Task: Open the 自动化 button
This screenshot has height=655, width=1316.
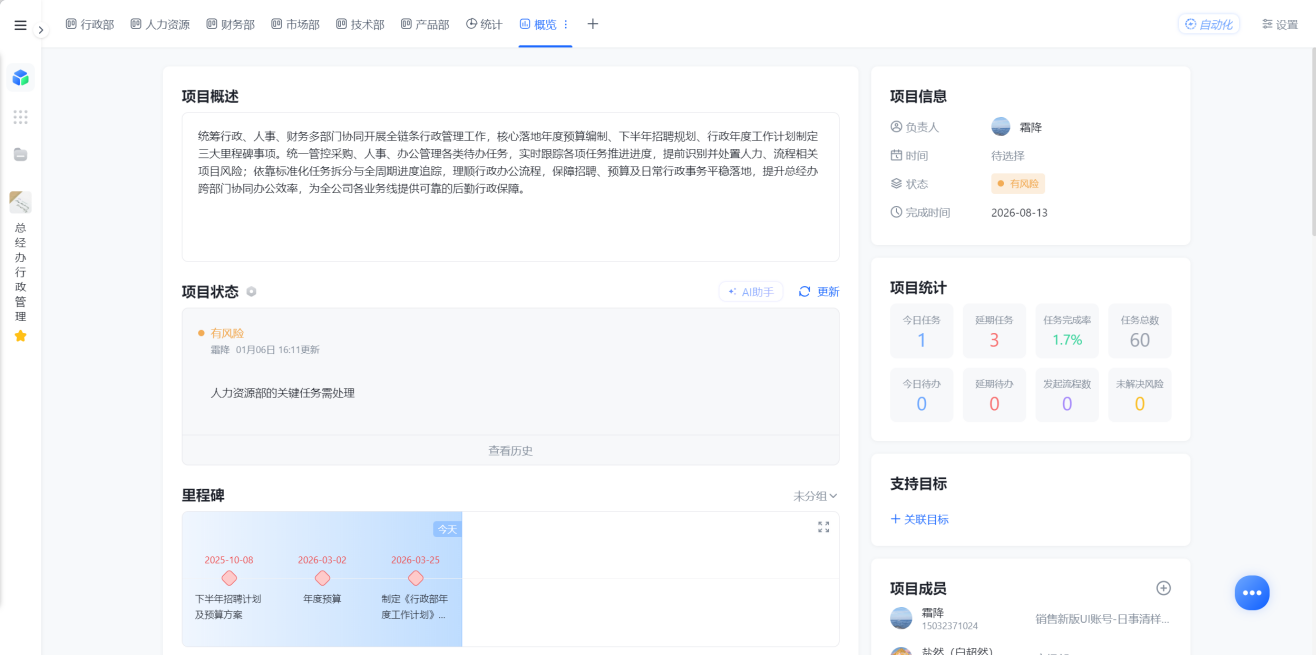Action: [1208, 24]
